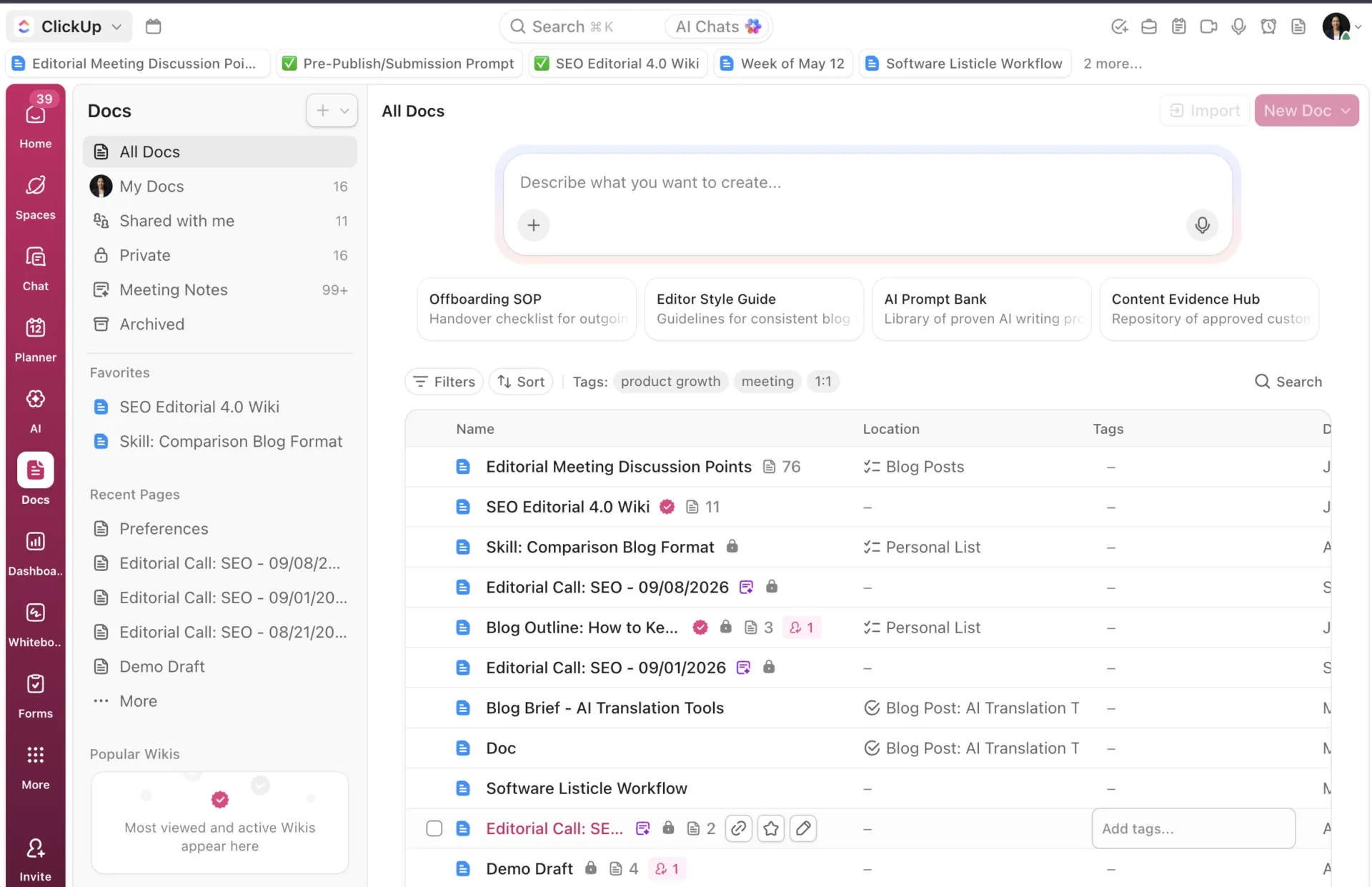The height and width of the screenshot is (887, 1372).
Task: Expand the New Doc dropdown arrow
Action: (x=1346, y=111)
